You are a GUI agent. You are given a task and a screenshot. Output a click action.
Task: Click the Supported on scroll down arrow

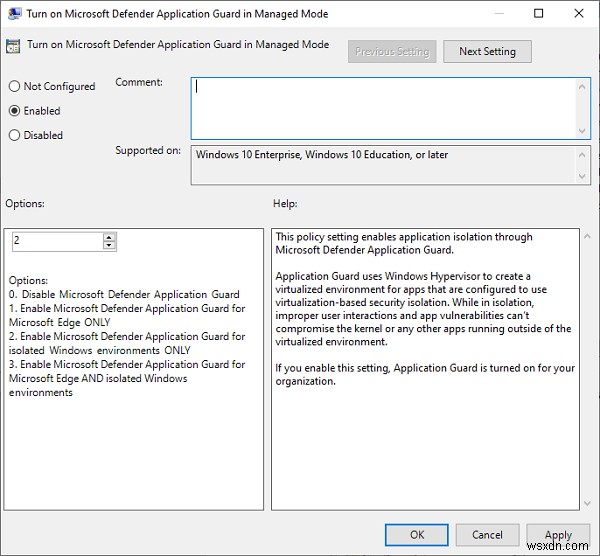pyautogui.click(x=582, y=176)
